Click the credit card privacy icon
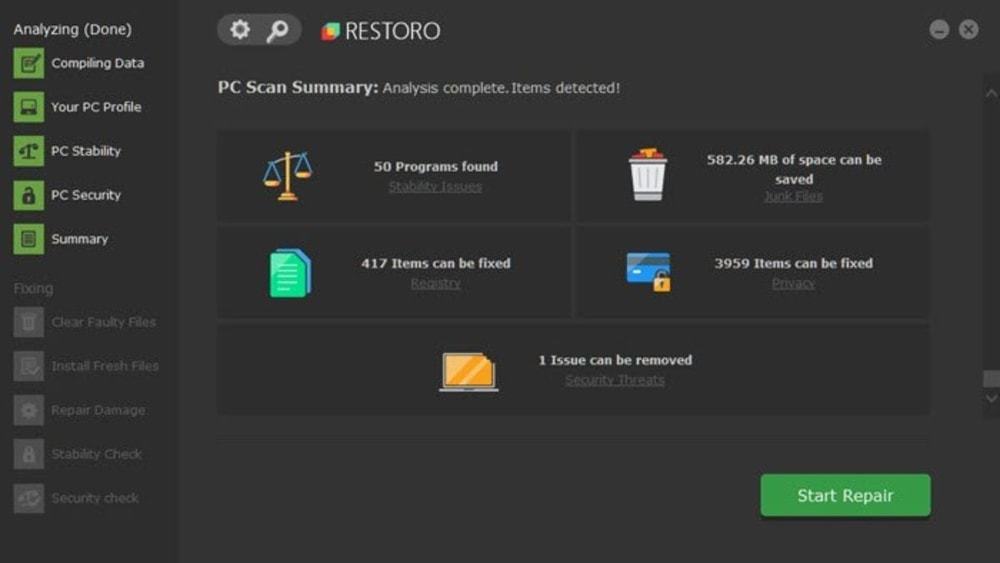1000x563 pixels. 649,272
